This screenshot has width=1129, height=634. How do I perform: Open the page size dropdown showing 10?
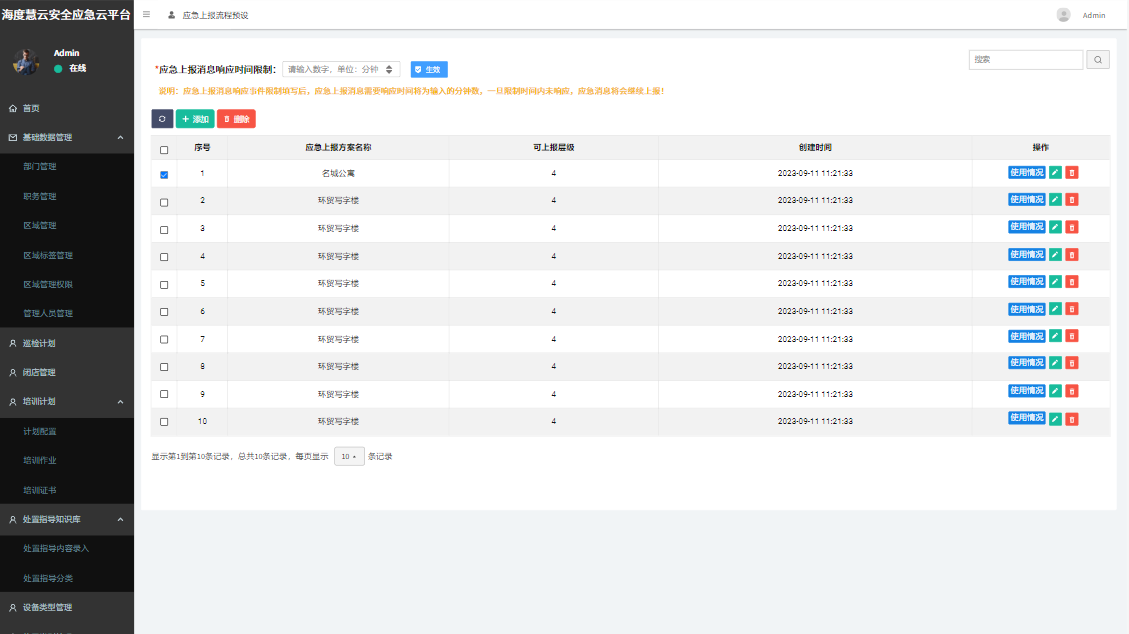coord(349,456)
